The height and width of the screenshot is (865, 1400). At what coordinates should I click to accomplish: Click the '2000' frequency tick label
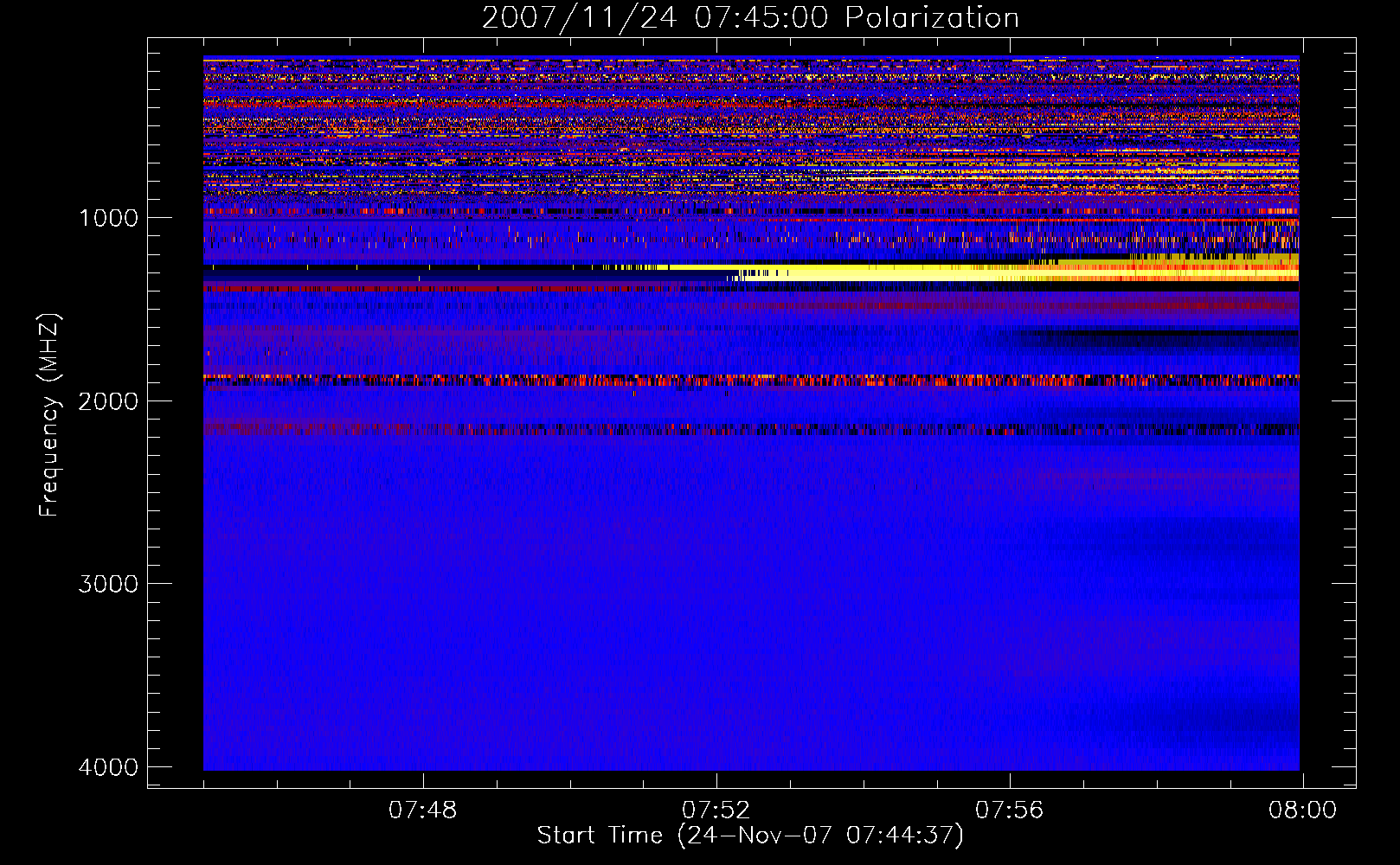point(108,401)
